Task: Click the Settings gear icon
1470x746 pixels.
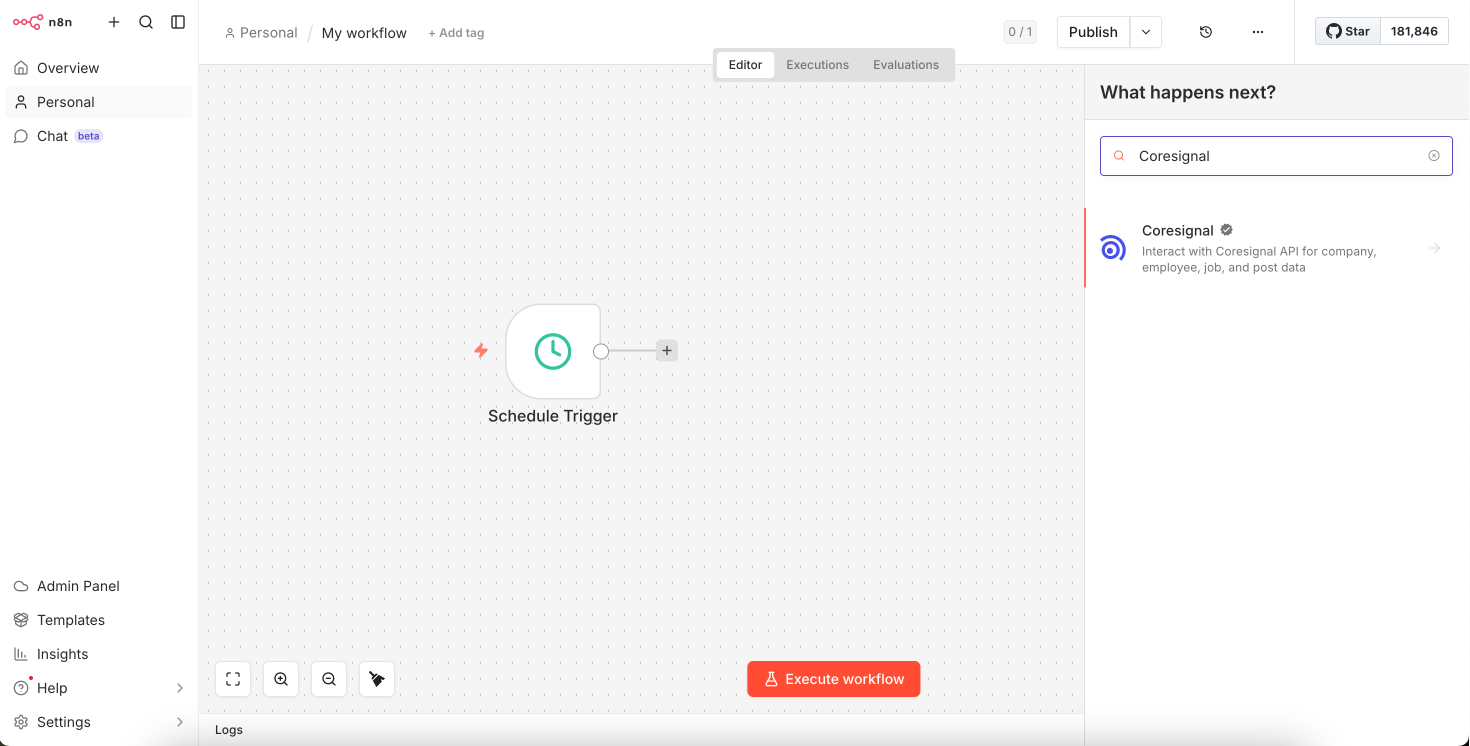Action: click(21, 722)
